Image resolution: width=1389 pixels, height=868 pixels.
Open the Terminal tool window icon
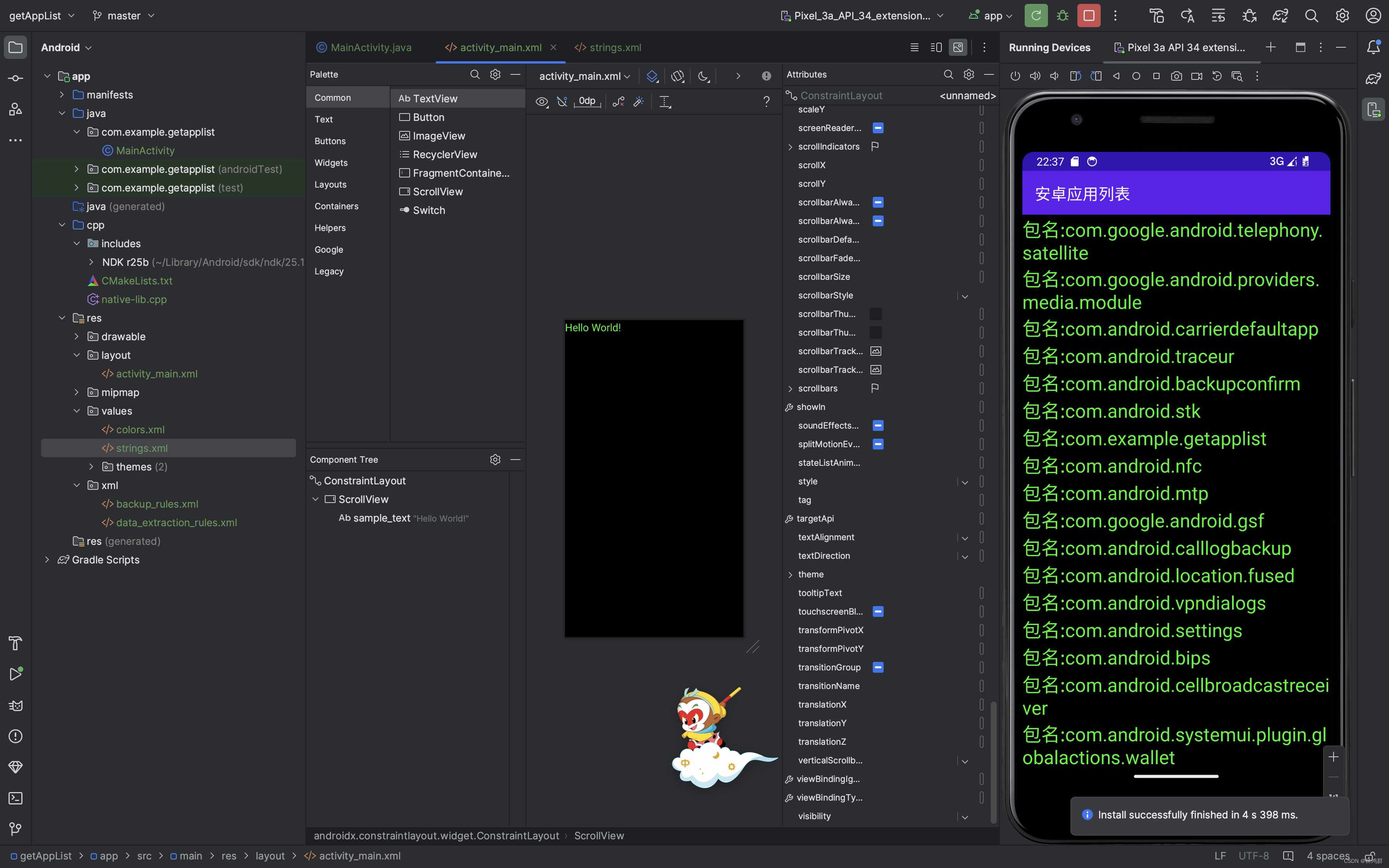(x=16, y=798)
